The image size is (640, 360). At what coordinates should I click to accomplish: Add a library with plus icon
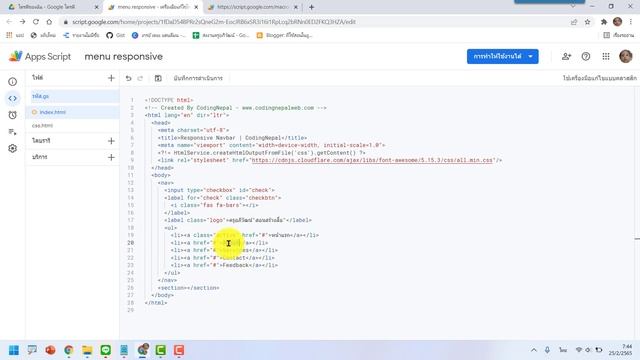click(111, 141)
